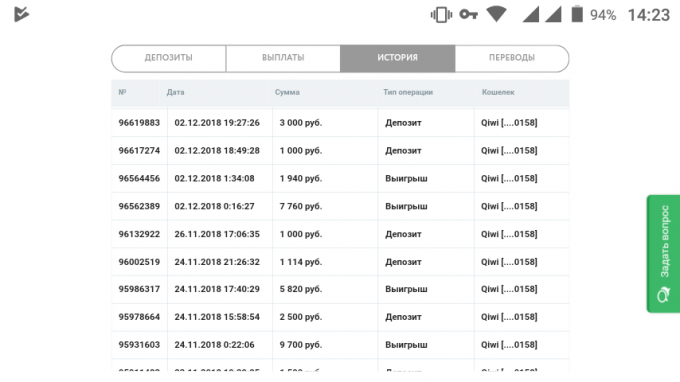
Task: Click Выигрыш in row 96564456
Action: point(406,178)
